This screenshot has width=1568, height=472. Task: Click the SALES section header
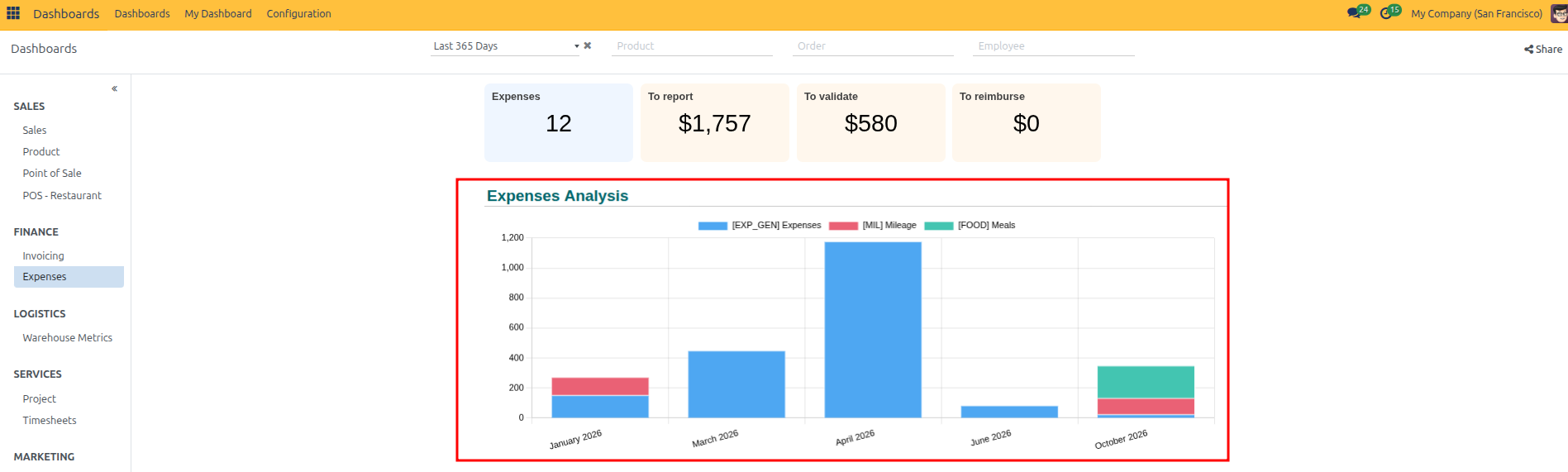(29, 107)
